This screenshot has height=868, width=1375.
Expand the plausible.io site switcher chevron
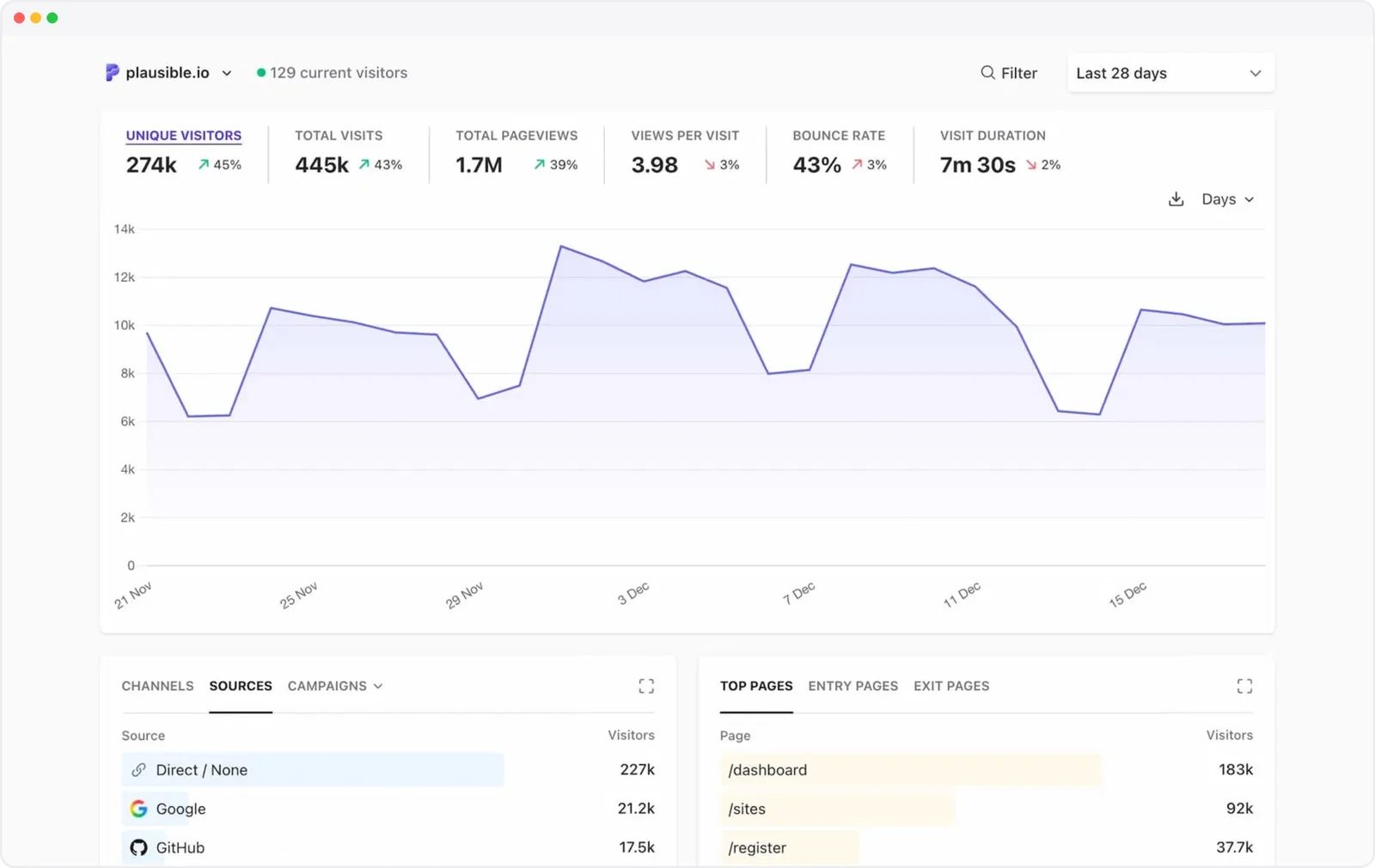(x=227, y=73)
